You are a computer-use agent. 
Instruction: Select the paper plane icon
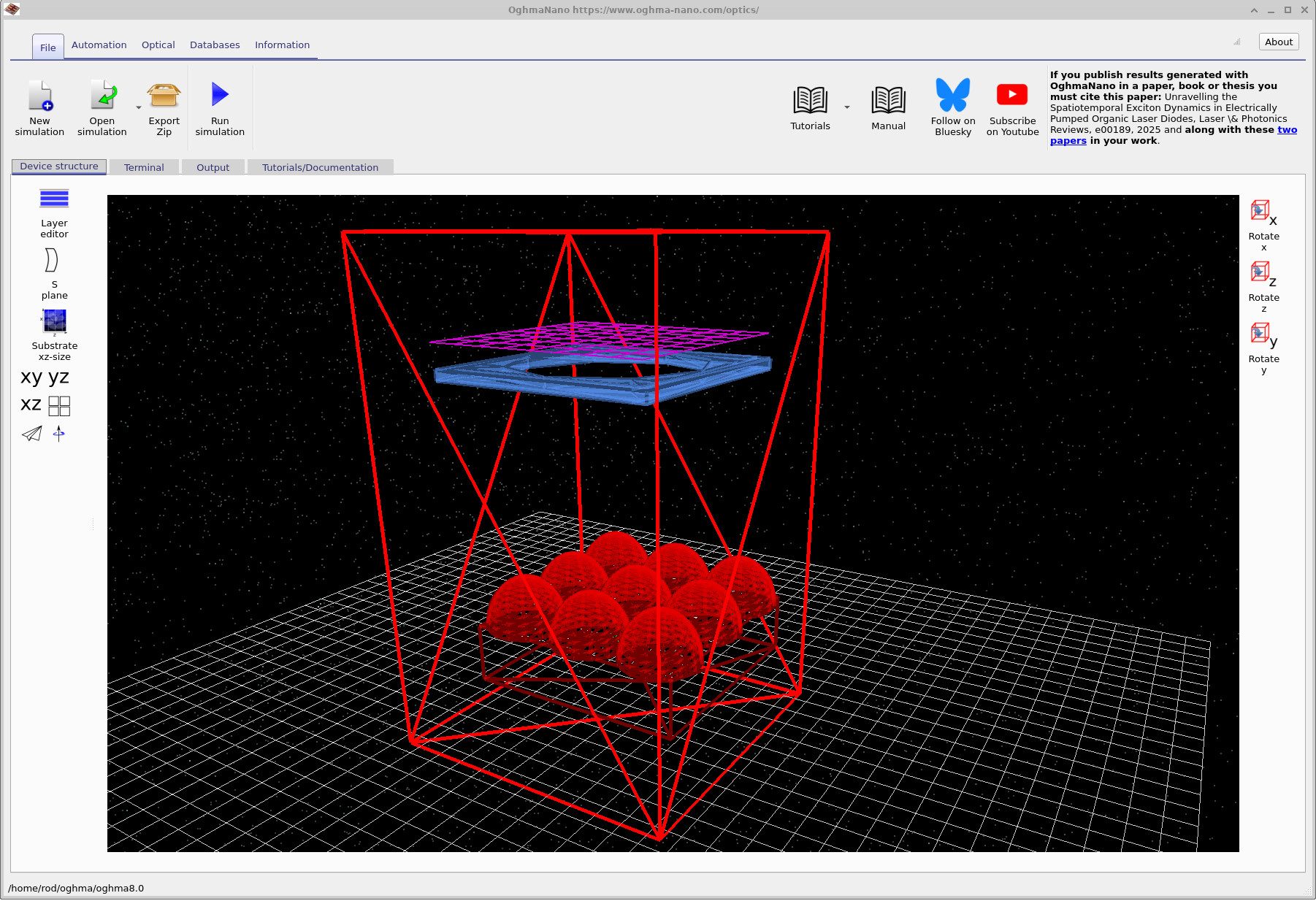click(31, 434)
